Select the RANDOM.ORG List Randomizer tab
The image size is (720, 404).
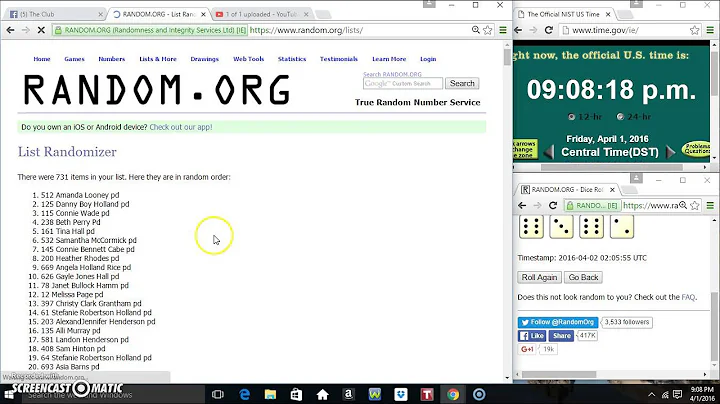coord(159,14)
